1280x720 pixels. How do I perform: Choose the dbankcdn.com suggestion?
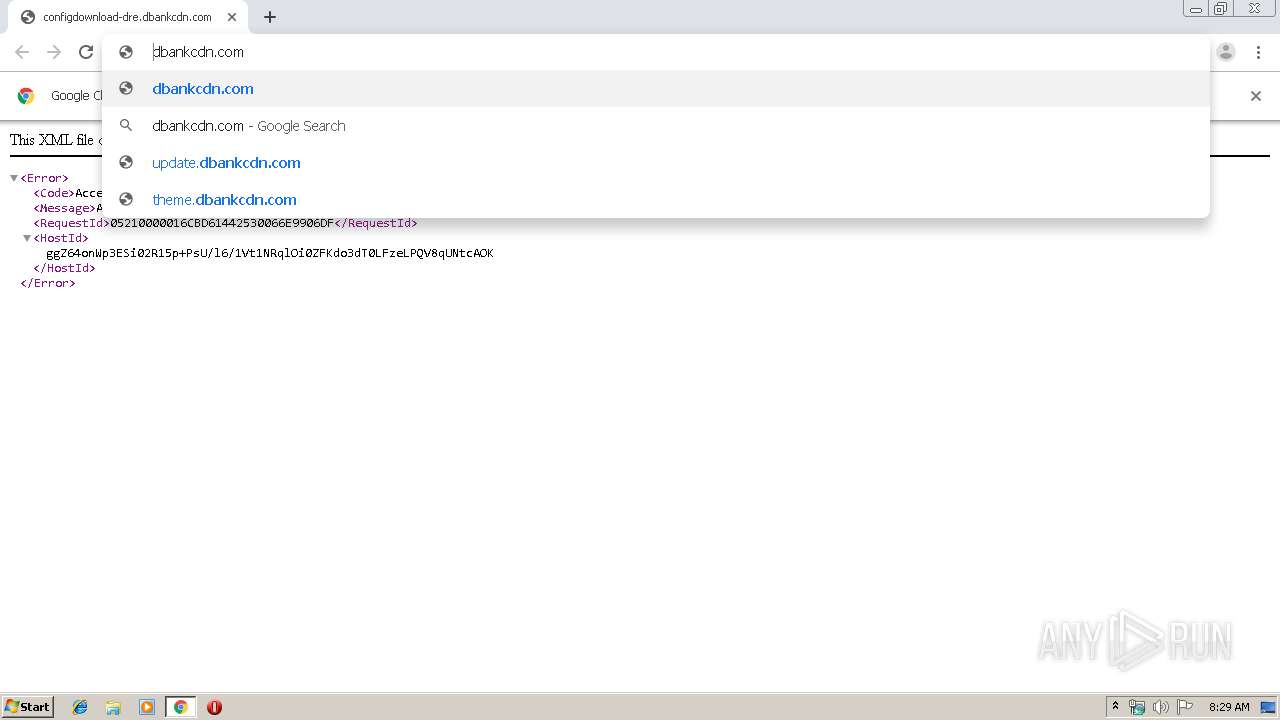click(x=655, y=88)
